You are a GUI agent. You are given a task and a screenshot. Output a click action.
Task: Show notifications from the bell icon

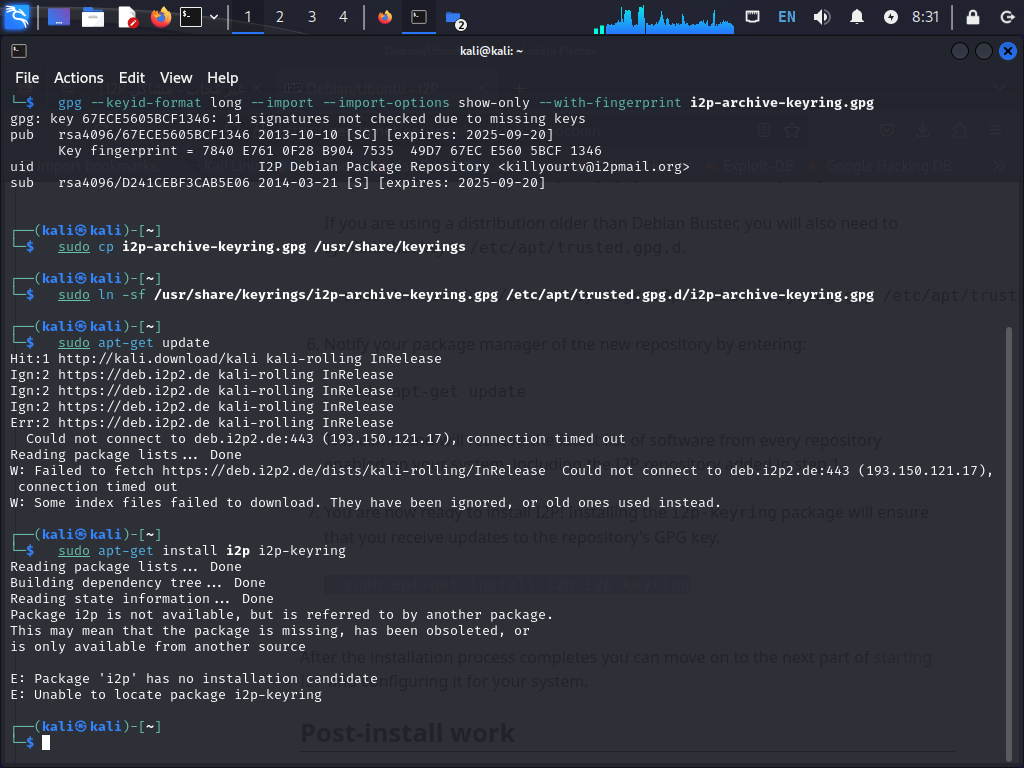[857, 17]
